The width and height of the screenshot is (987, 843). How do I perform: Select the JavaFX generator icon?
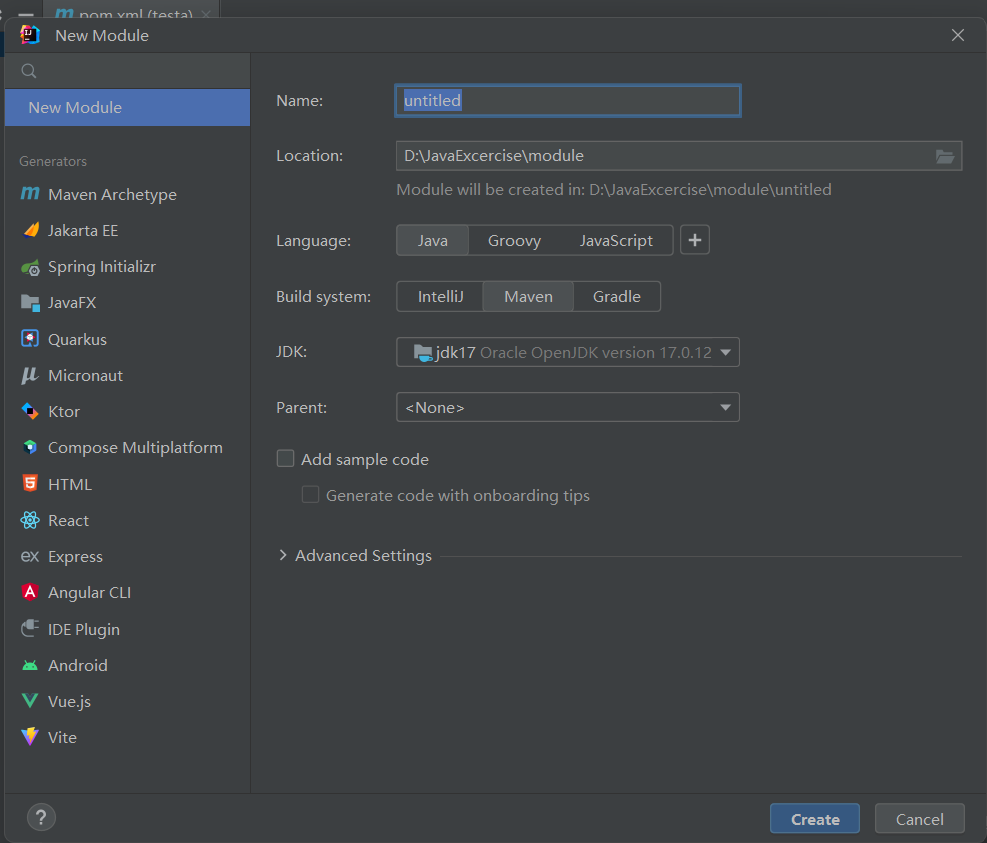[x=30, y=303]
